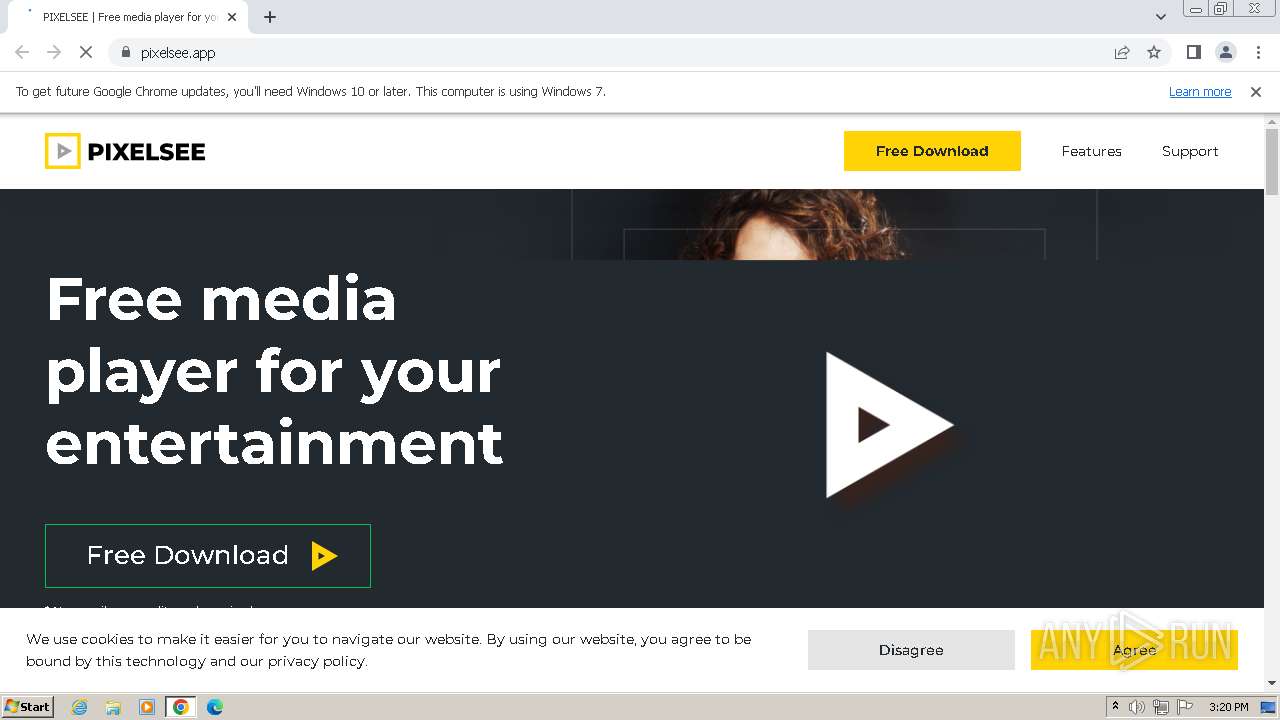Close the PIXELSEE browser tab

point(232,17)
